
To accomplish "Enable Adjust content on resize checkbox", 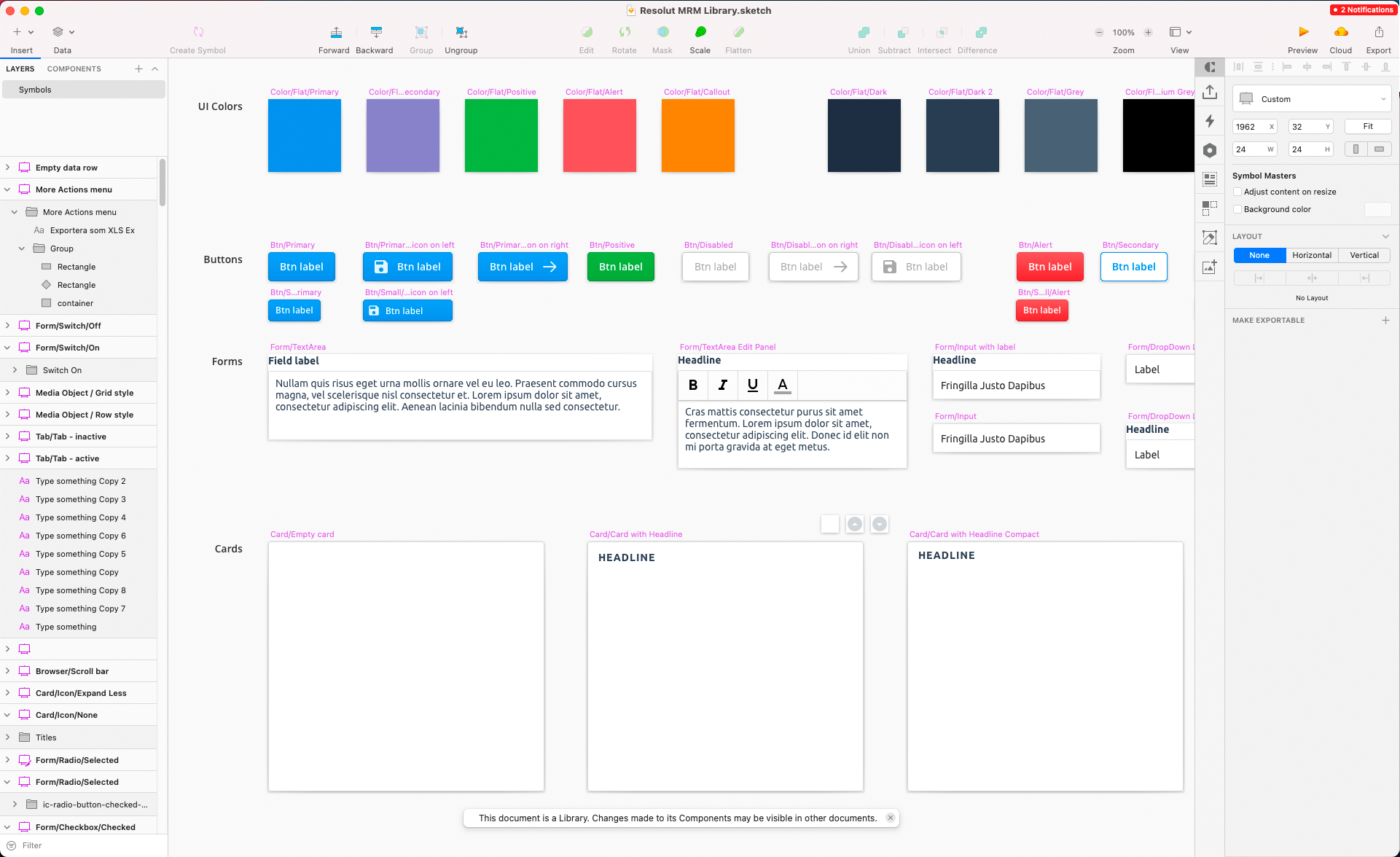I will [x=1237, y=192].
